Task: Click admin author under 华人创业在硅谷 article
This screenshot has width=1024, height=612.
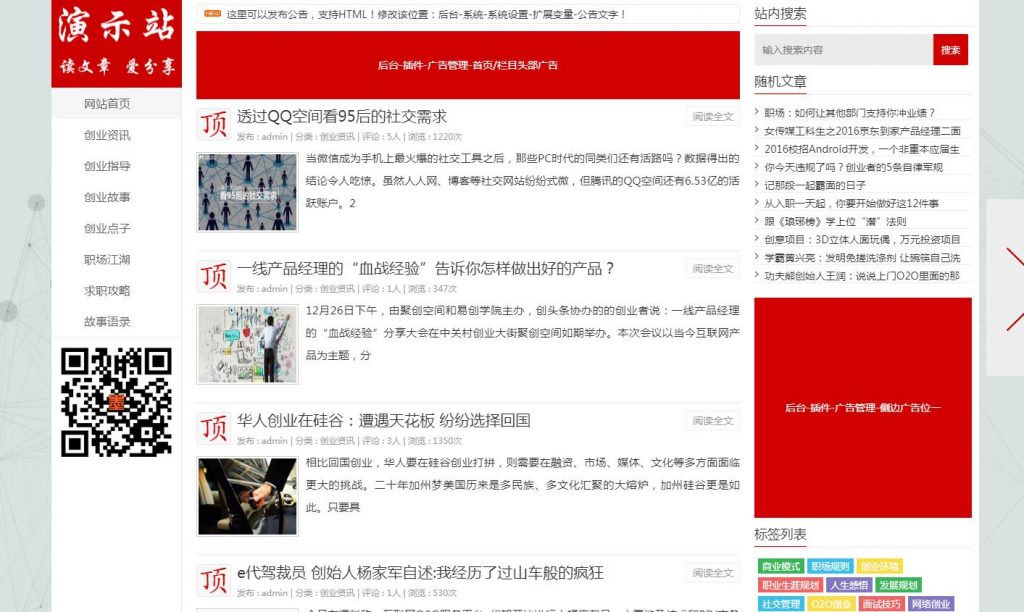Action: 274,442
